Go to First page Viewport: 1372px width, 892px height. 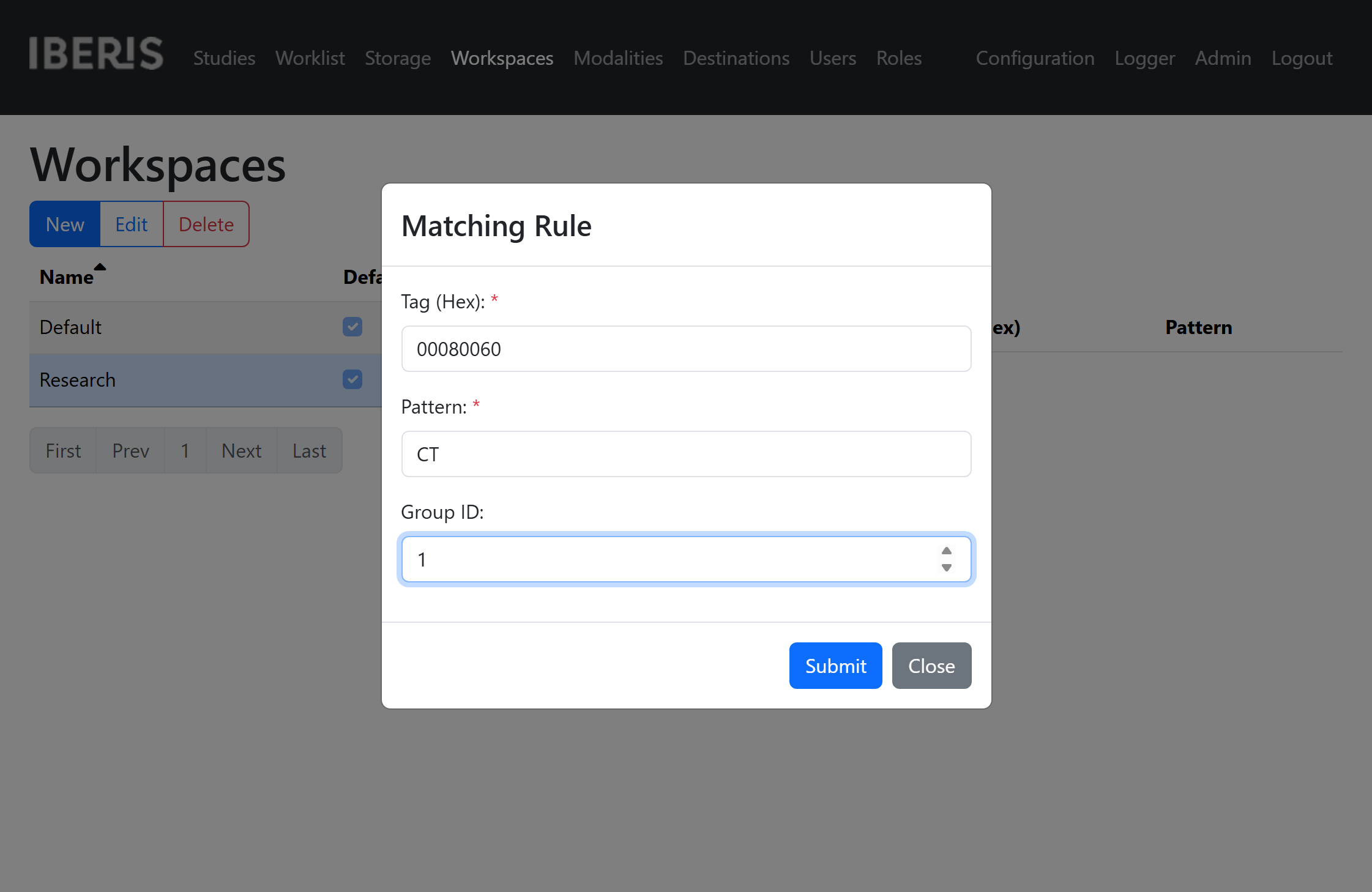[x=63, y=450]
